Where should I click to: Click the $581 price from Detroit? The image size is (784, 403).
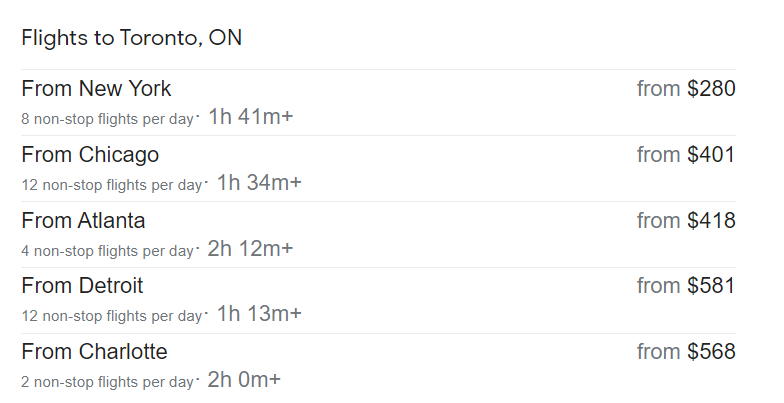tap(711, 286)
